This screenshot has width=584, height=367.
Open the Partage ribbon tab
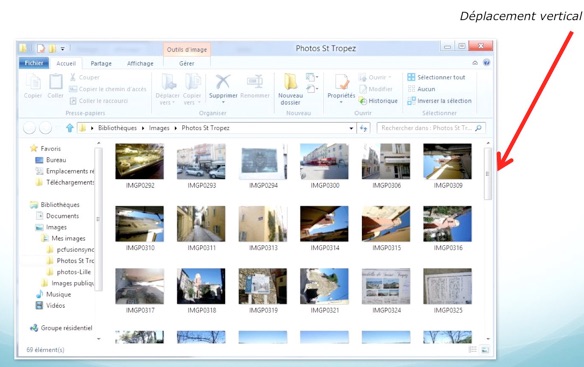(101, 63)
